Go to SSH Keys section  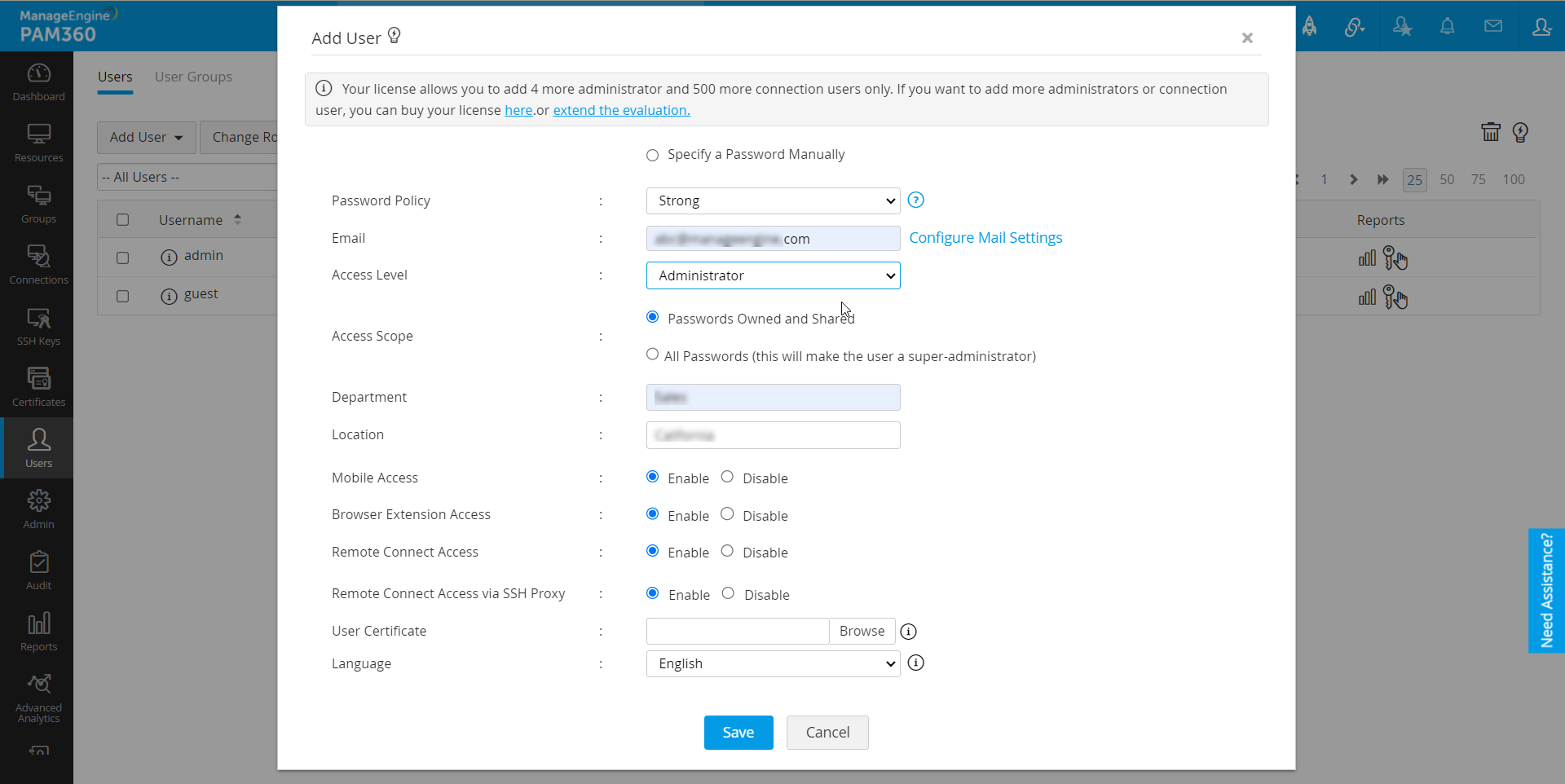(x=38, y=326)
